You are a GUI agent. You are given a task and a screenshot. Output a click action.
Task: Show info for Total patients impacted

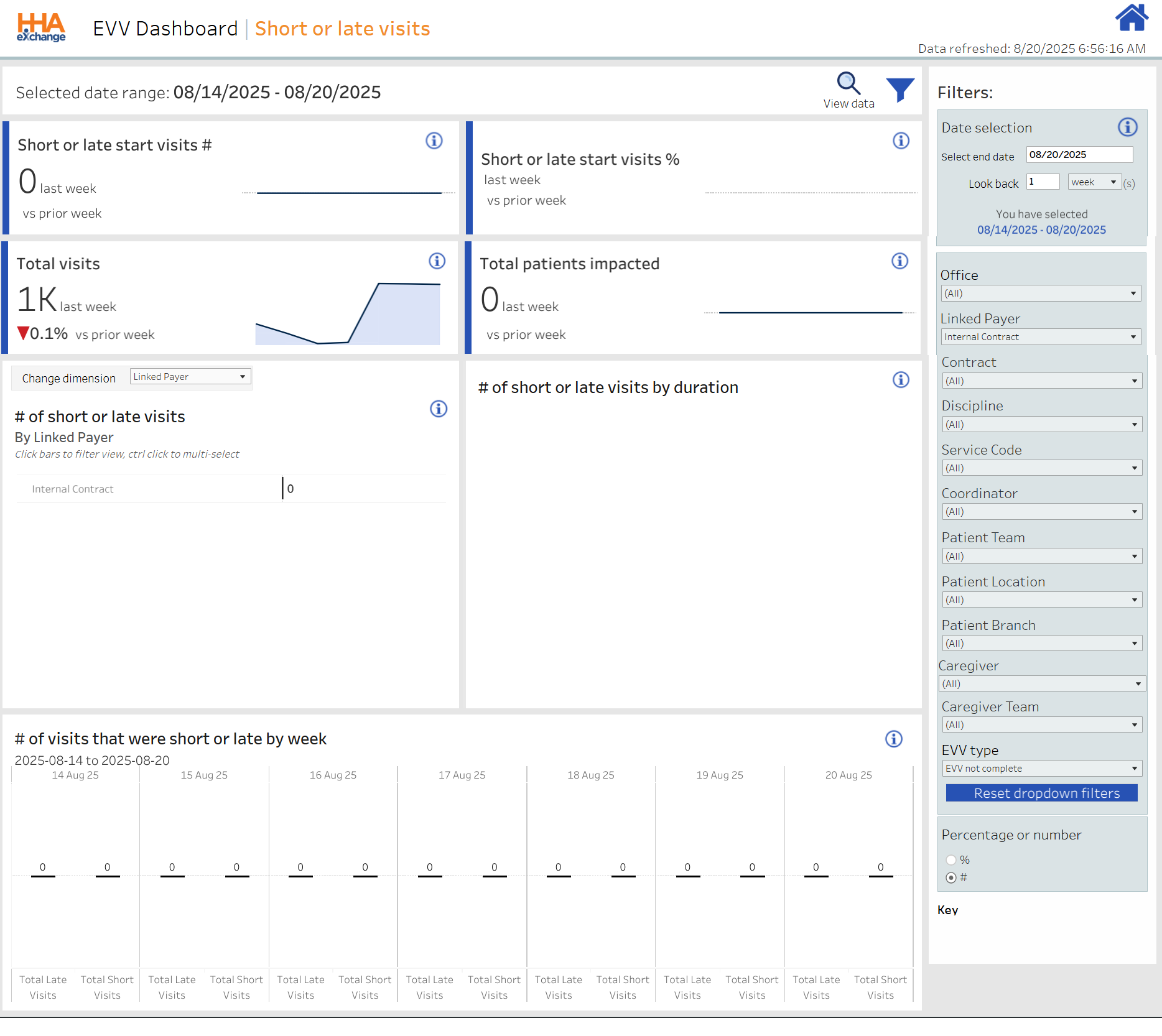point(899,261)
